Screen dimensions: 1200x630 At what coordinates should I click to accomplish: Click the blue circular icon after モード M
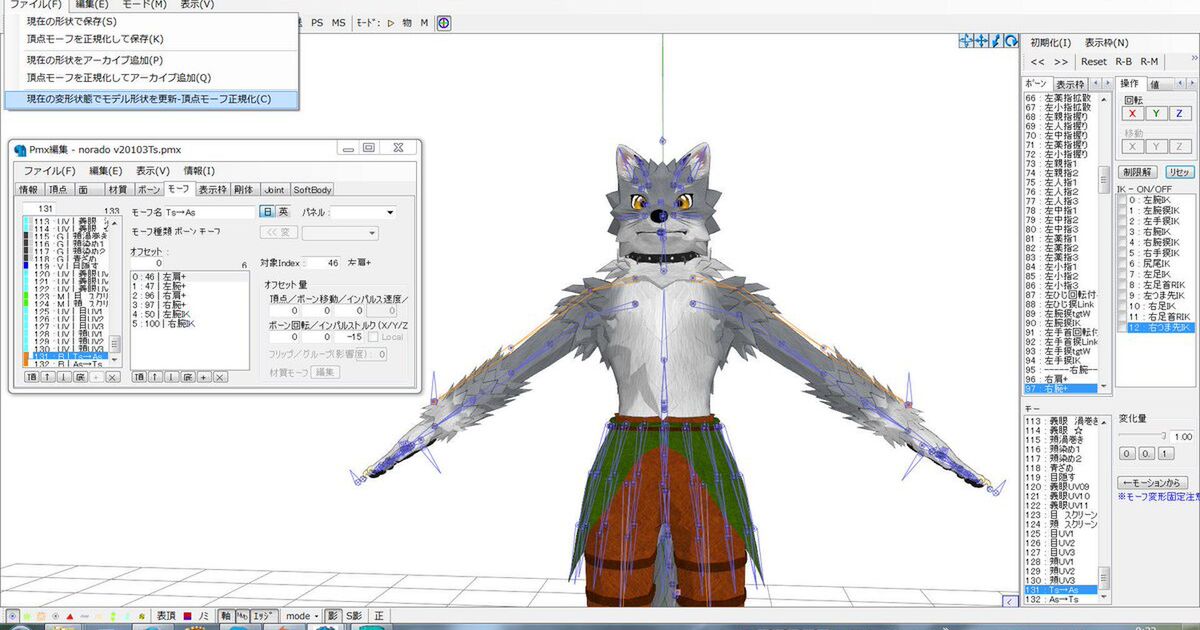pos(444,22)
